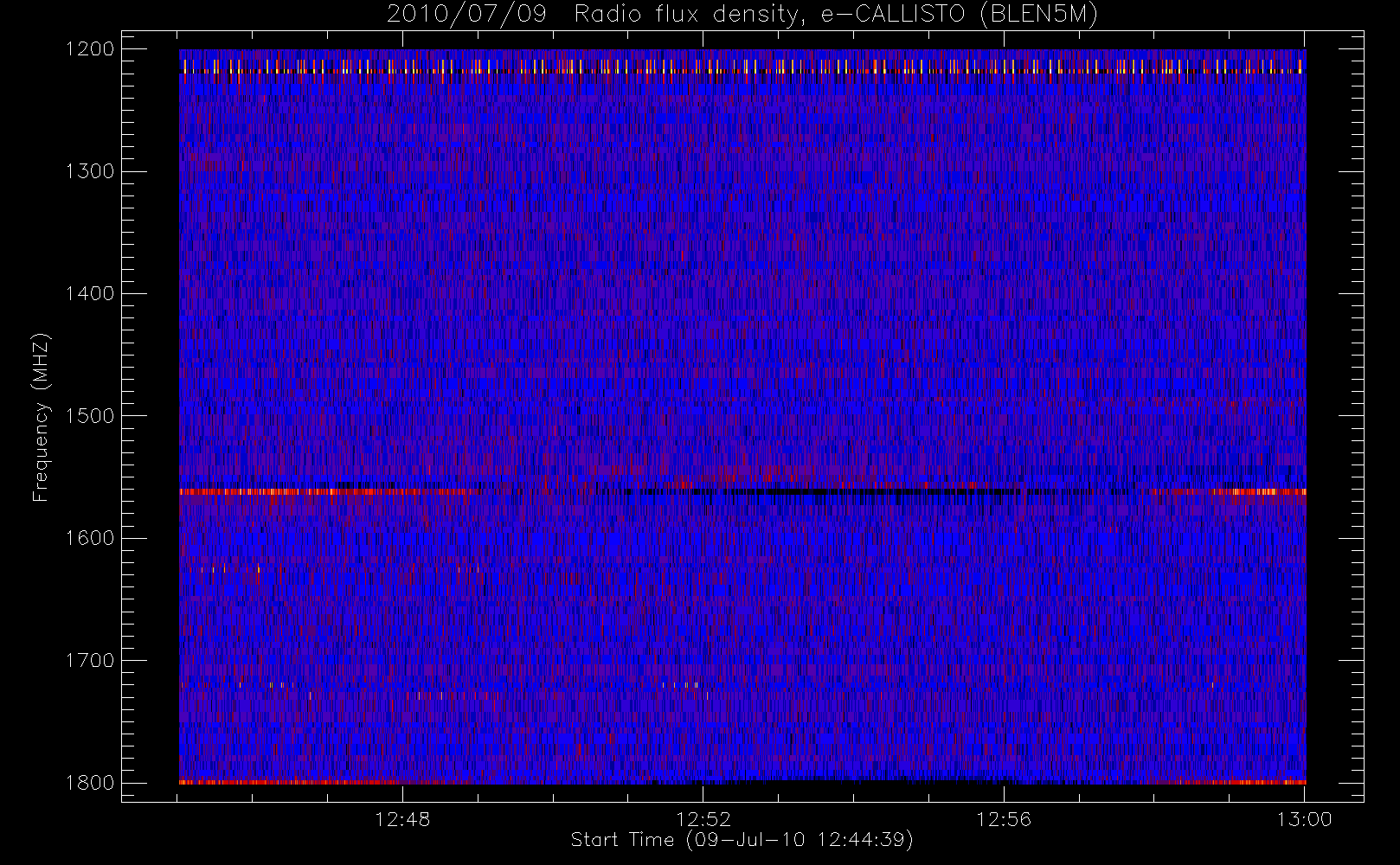1400x865 pixels.
Task: Click the 1700 frequency tick label
Action: pos(90,660)
